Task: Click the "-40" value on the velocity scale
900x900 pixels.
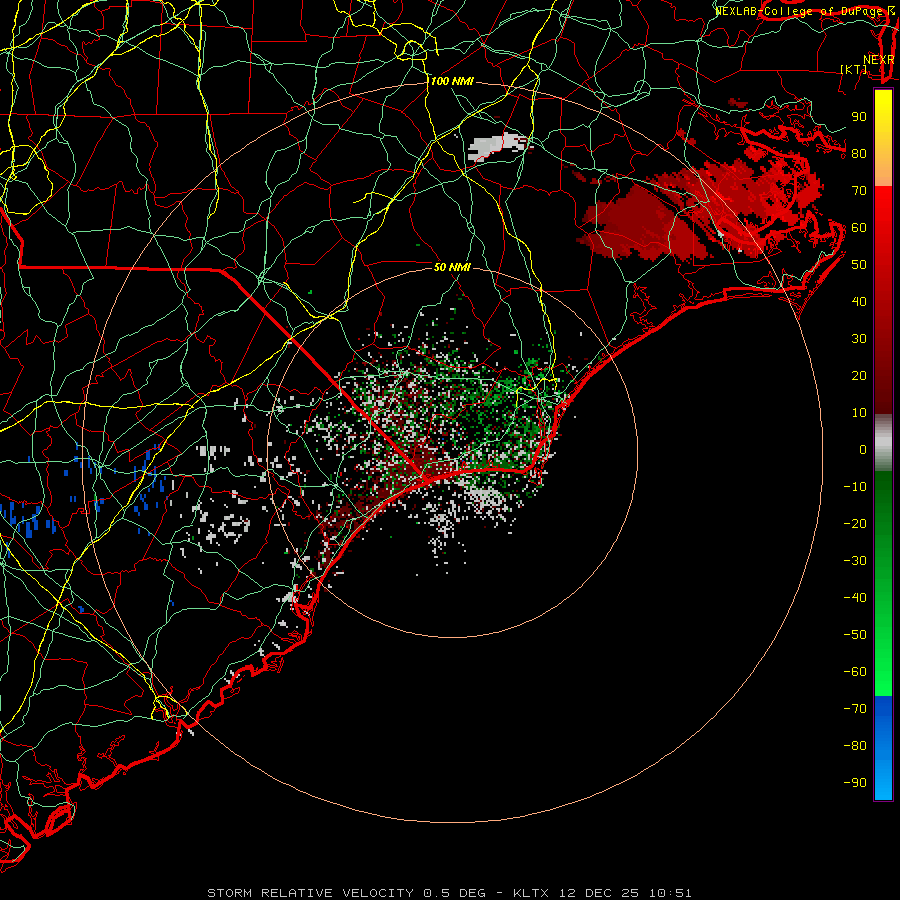Action: tap(855, 598)
